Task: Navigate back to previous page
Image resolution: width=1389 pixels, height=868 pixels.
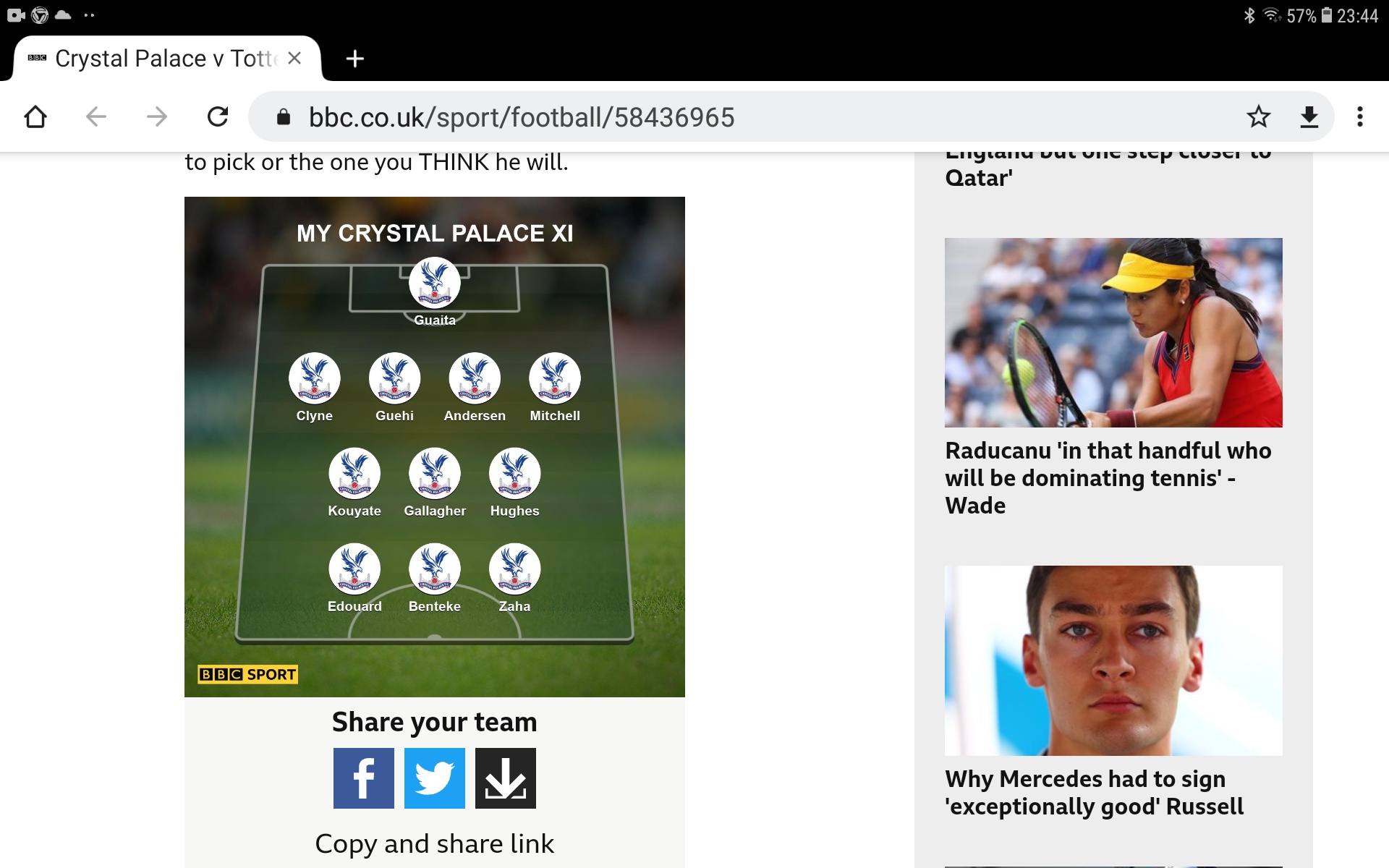Action: click(x=96, y=116)
